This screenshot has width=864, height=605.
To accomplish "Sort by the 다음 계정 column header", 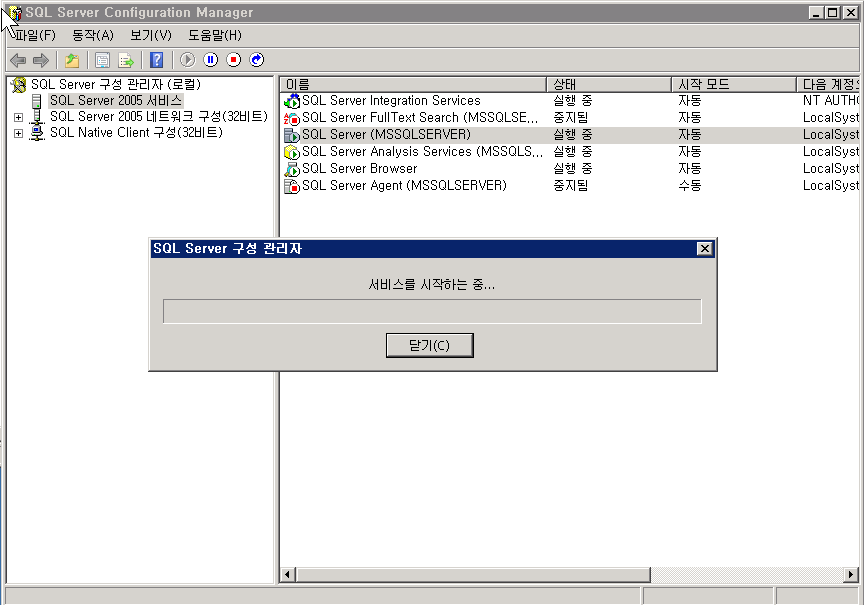I will point(829,84).
